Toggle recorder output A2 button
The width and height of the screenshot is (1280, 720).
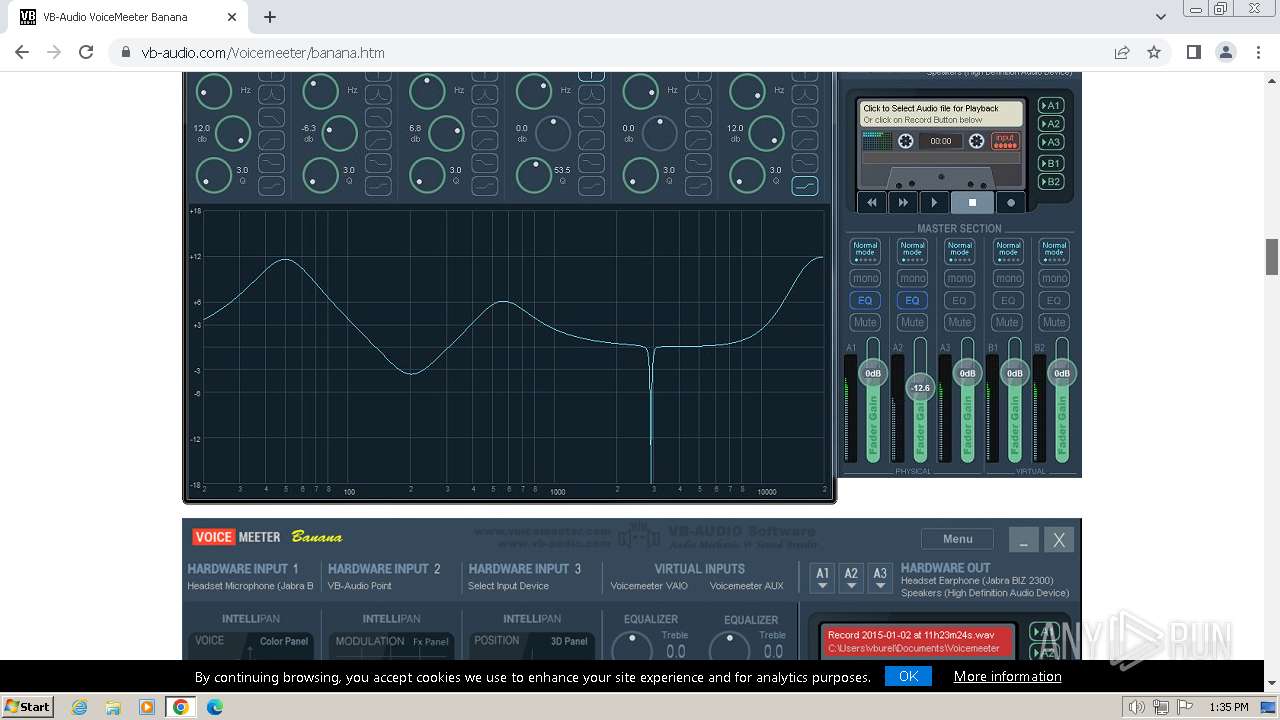click(x=1051, y=124)
